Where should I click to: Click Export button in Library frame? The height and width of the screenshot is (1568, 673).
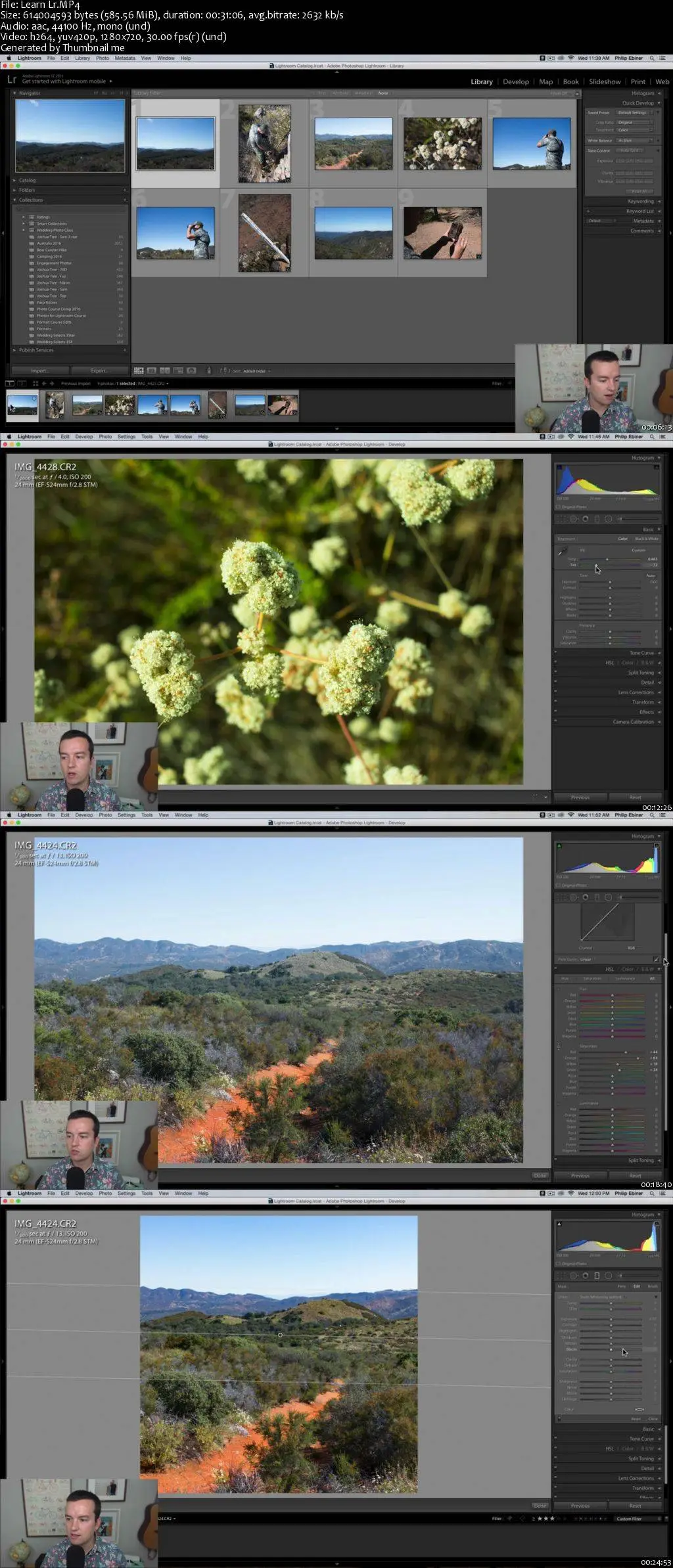pyautogui.click(x=99, y=370)
